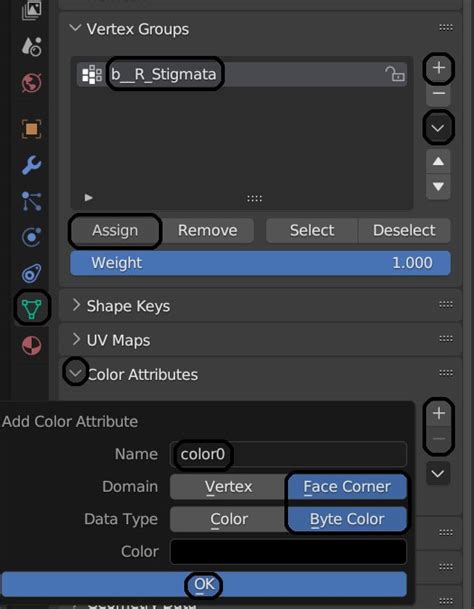Open the Physics properties tab
Image resolution: width=474 pixels, height=609 pixels.
[x=31, y=237]
